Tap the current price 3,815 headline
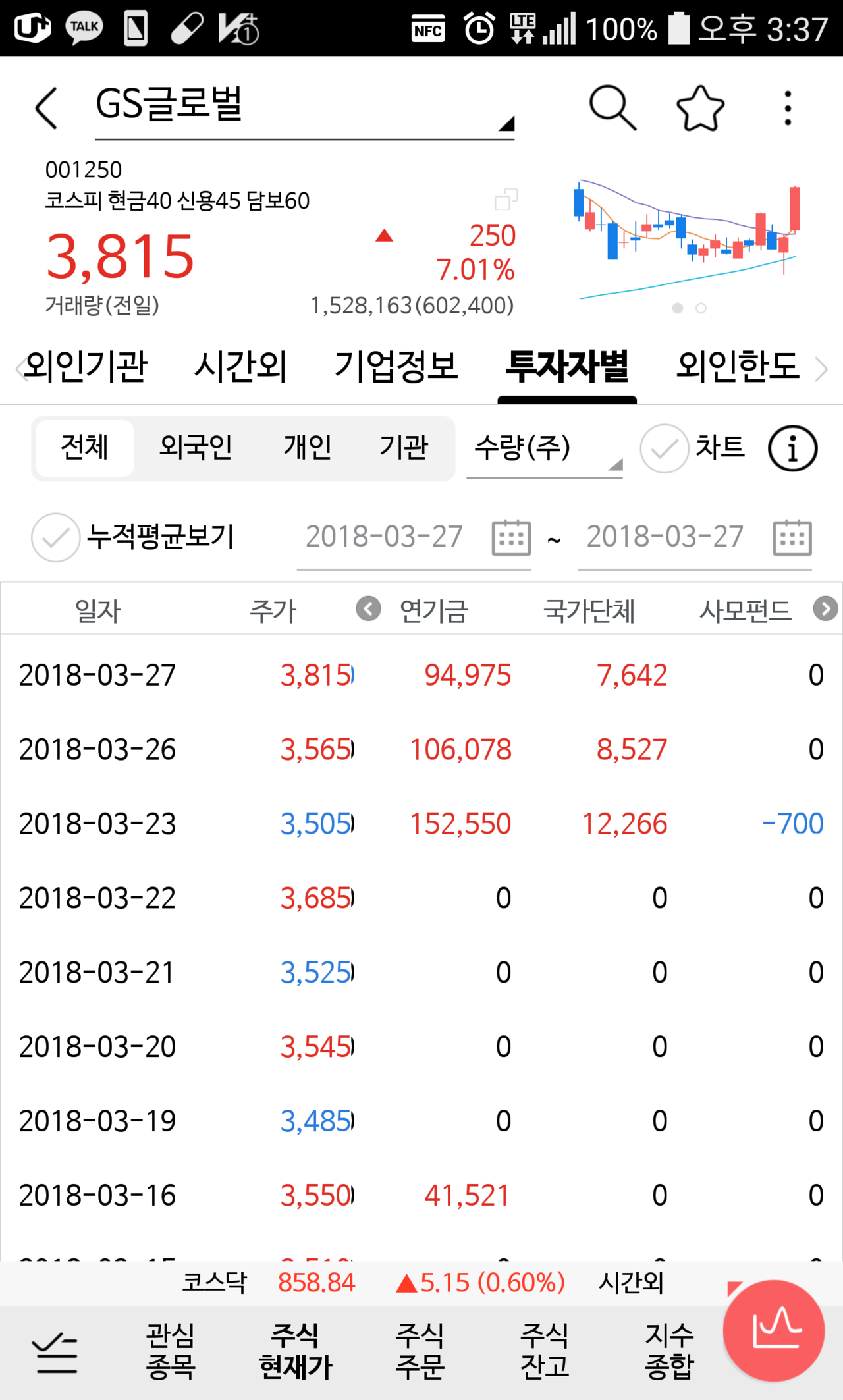The height and width of the screenshot is (1400, 843). click(121, 257)
